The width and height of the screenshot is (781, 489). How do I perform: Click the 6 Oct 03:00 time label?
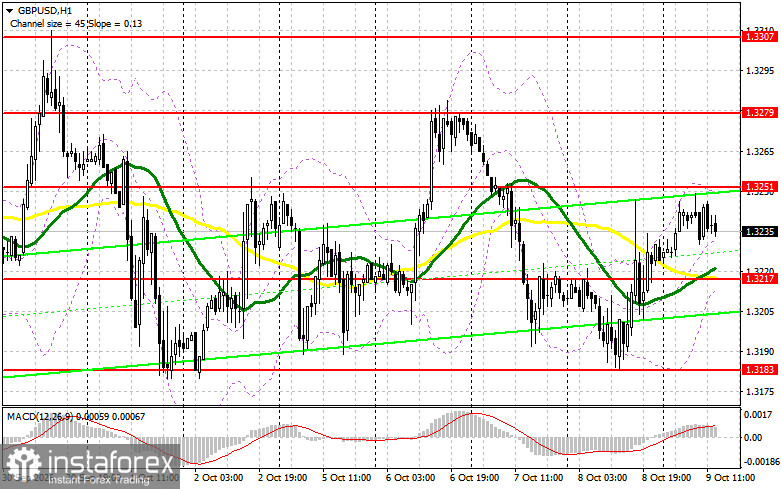click(410, 478)
